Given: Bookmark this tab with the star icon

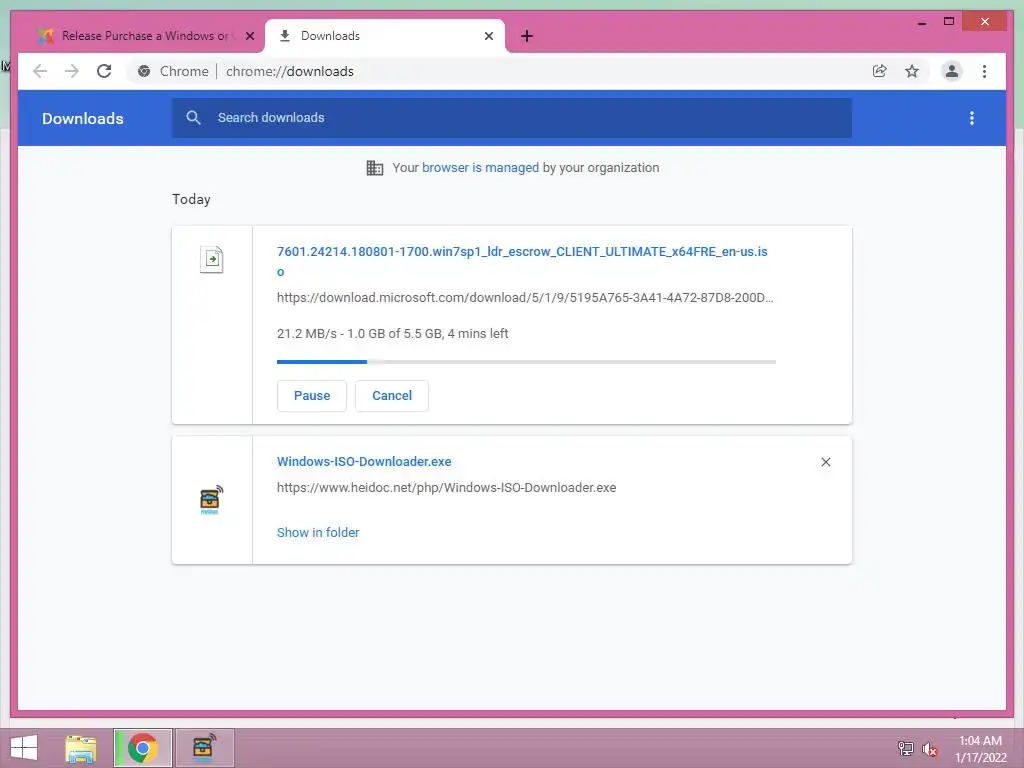Looking at the screenshot, I should point(912,71).
